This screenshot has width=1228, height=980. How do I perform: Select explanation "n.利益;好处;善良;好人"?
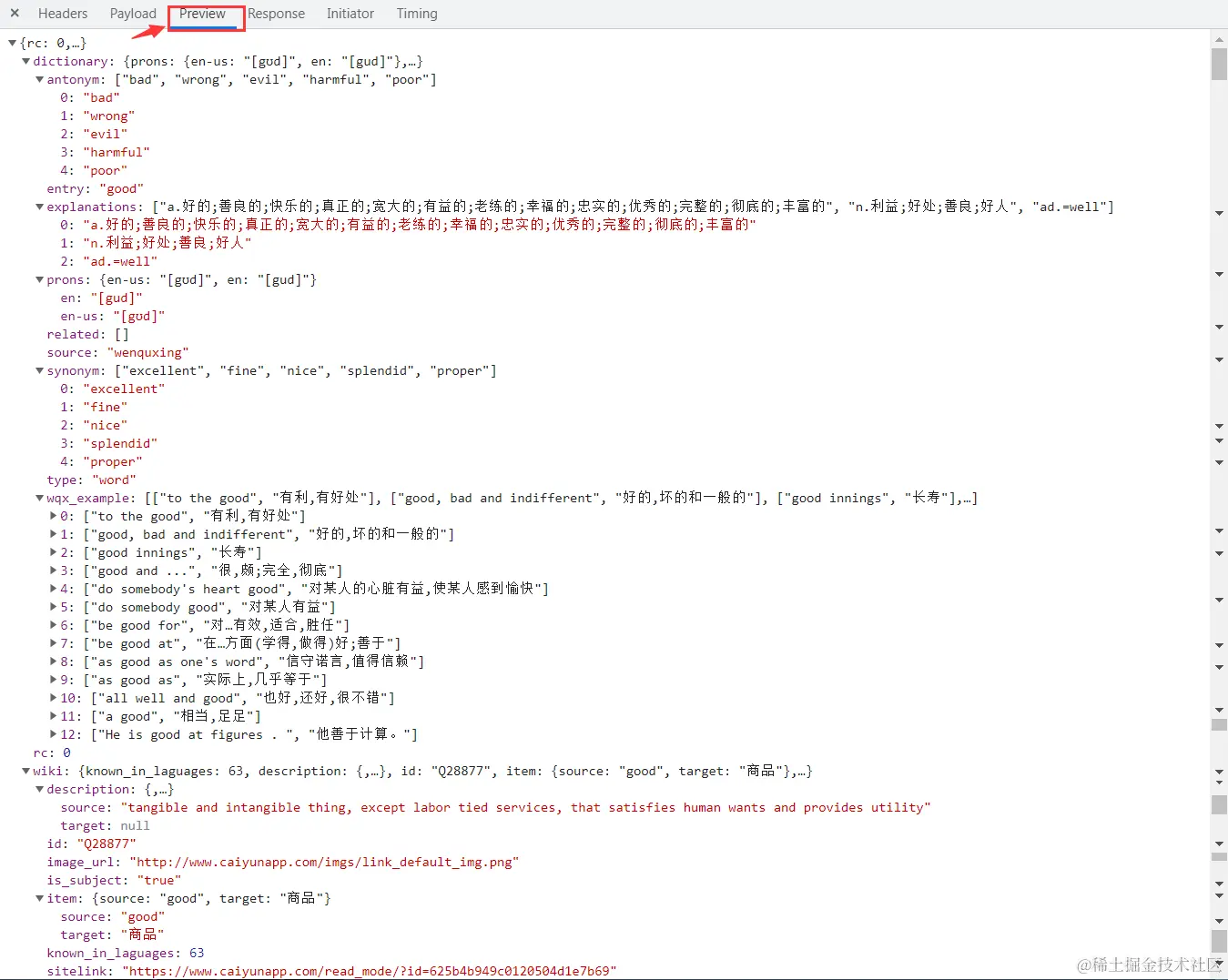point(167,243)
